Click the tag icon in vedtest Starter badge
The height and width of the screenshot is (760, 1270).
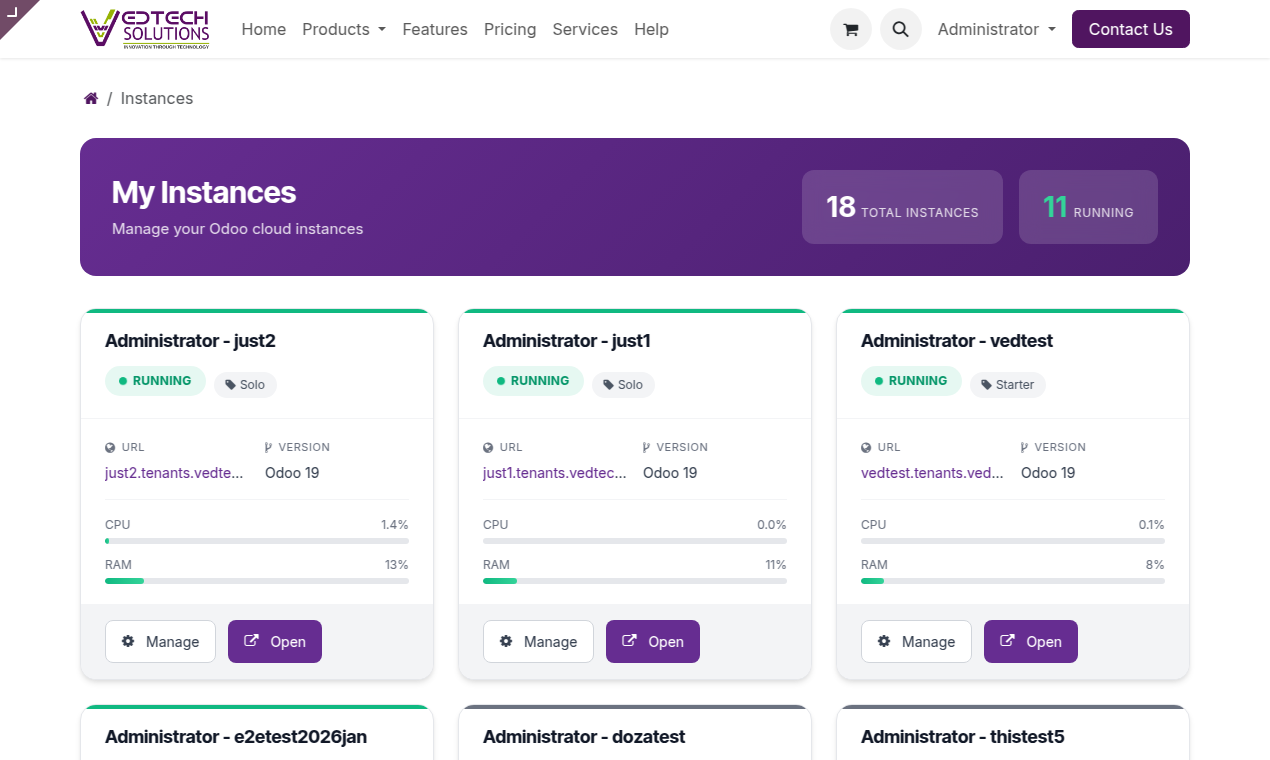(x=986, y=385)
